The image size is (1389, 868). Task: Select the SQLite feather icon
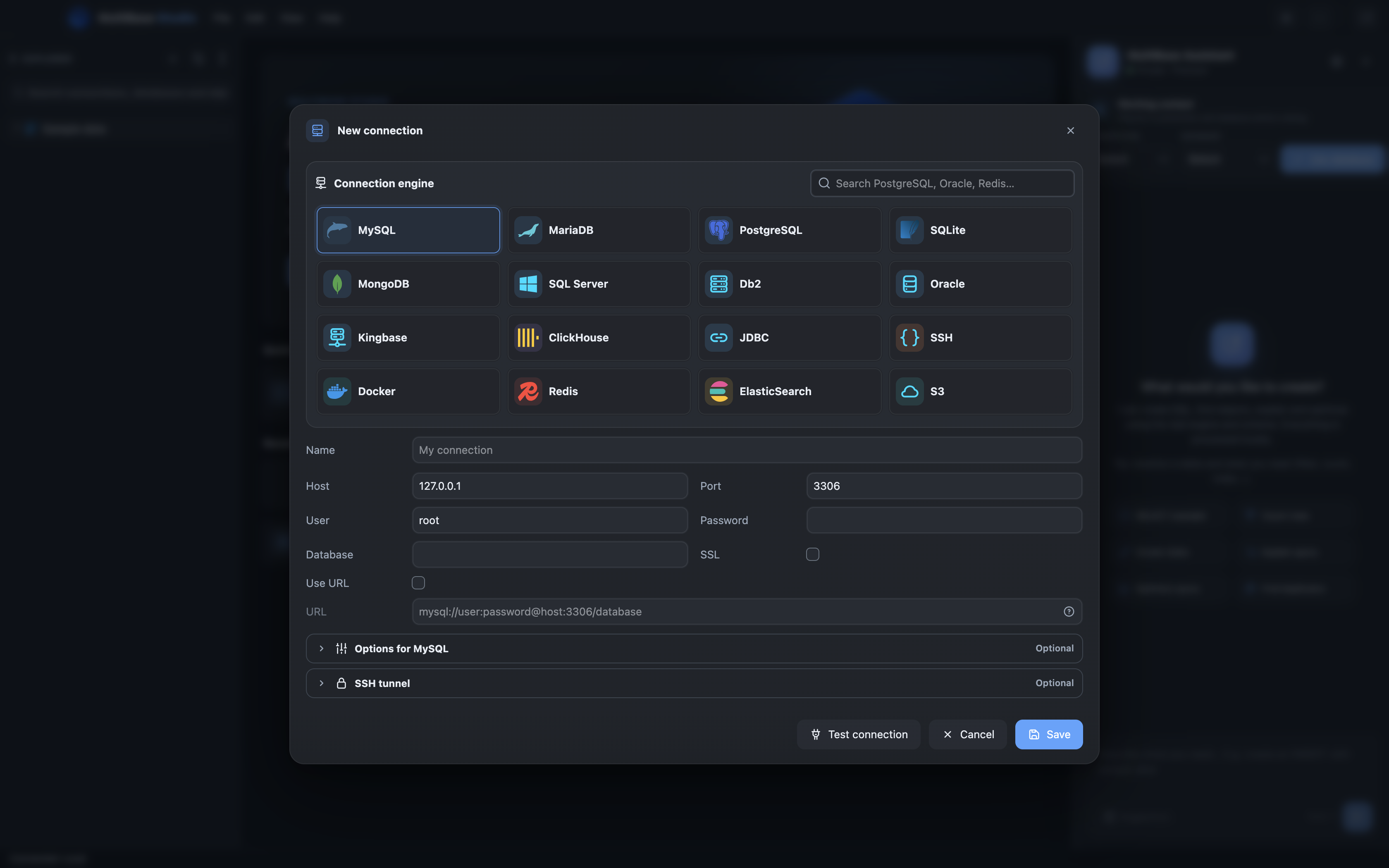tap(909, 230)
